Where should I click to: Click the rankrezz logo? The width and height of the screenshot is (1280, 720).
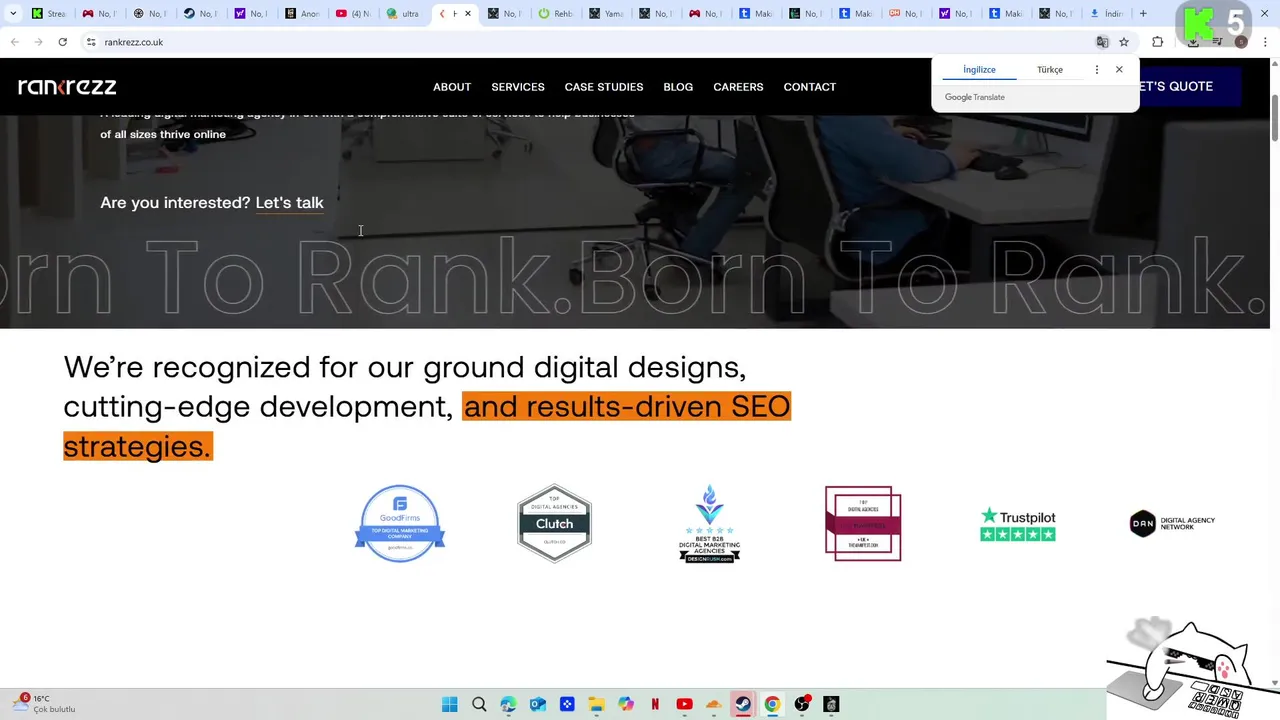pos(67,87)
